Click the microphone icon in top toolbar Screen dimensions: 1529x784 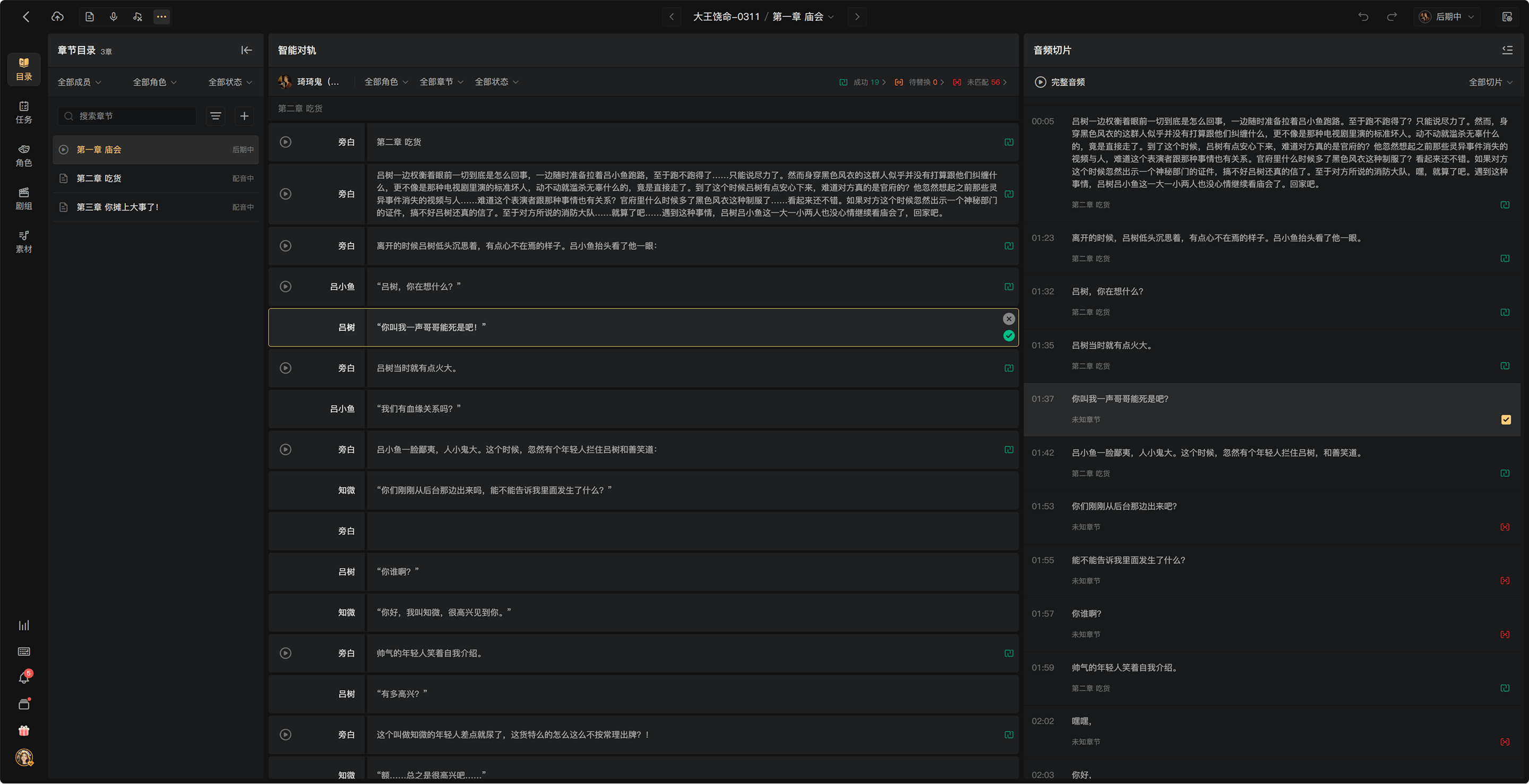click(x=114, y=16)
